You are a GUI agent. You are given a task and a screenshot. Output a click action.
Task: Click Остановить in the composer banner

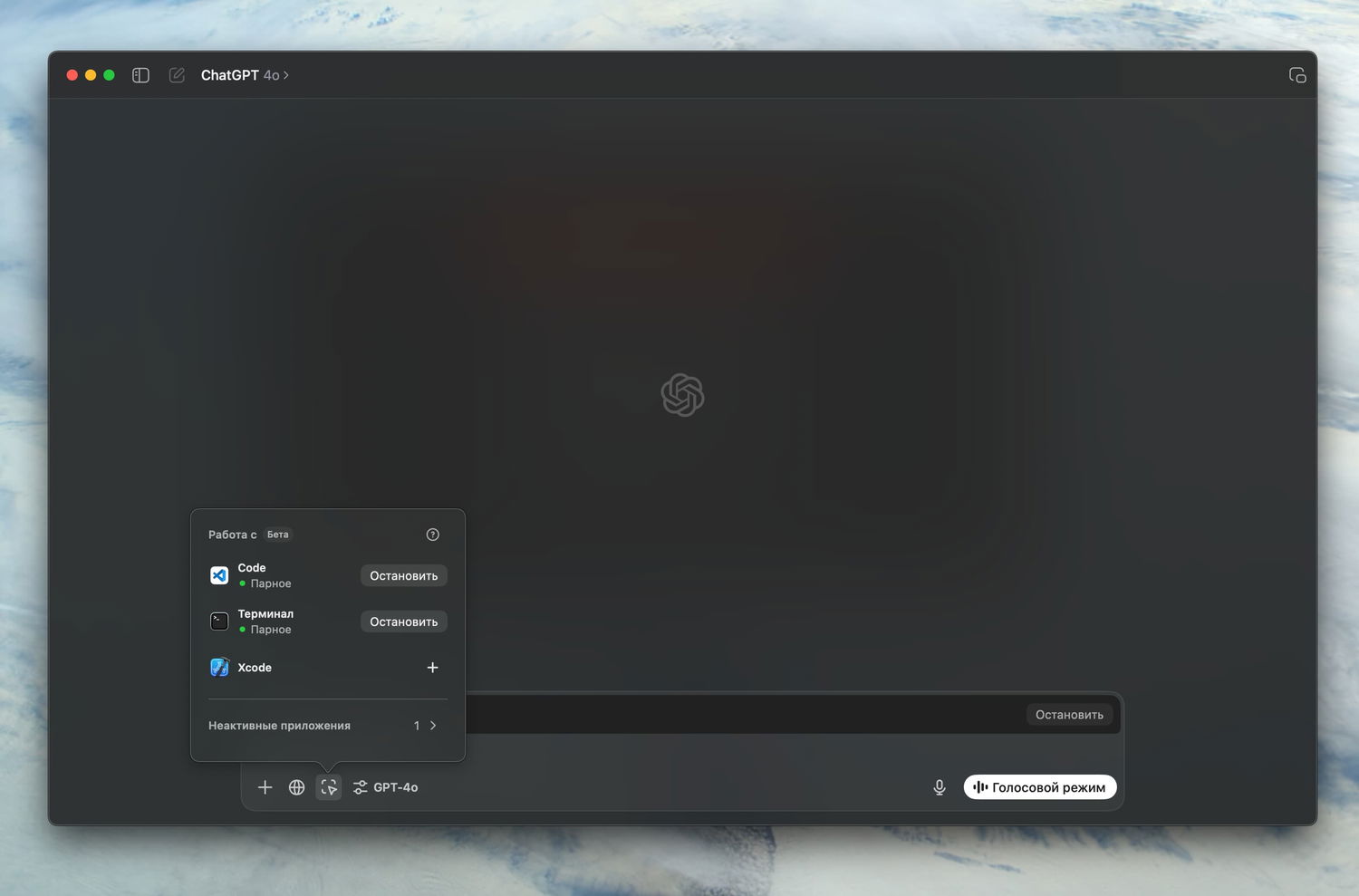coord(1069,715)
